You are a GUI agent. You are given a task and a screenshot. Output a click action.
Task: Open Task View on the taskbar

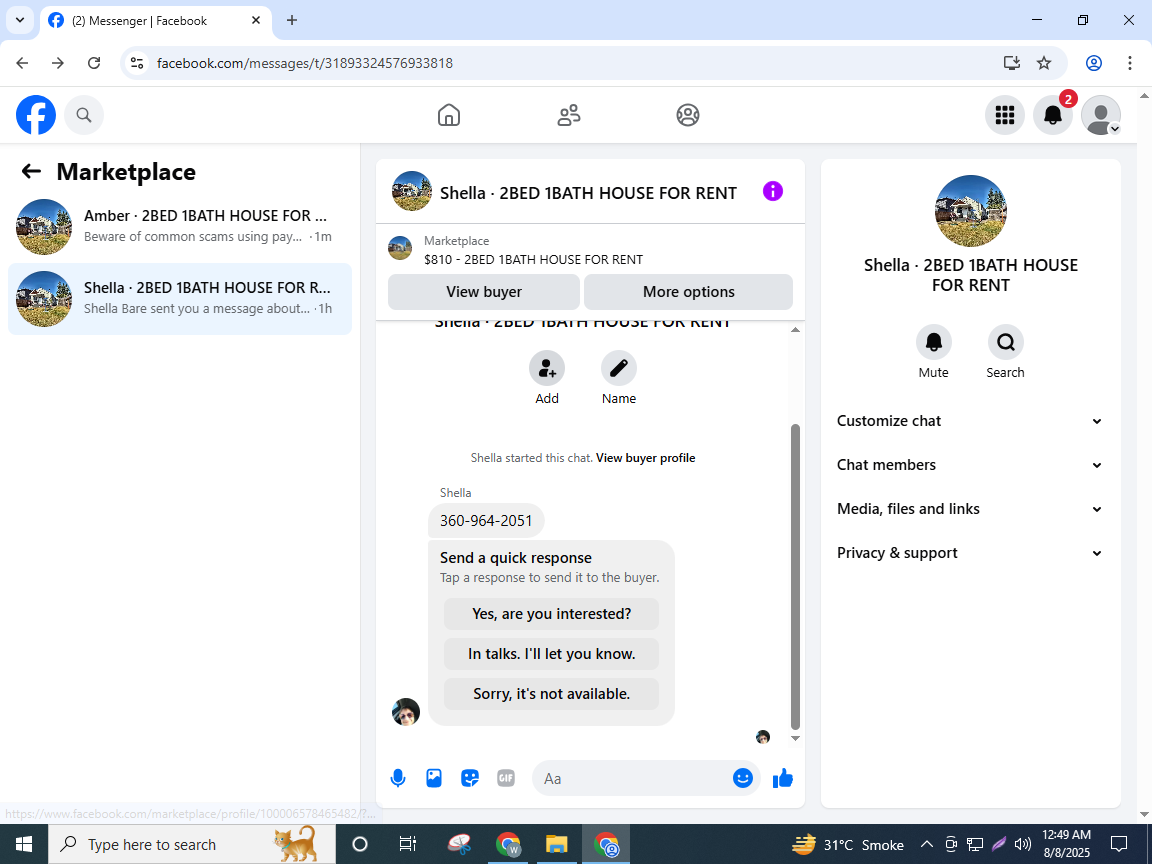point(407,844)
